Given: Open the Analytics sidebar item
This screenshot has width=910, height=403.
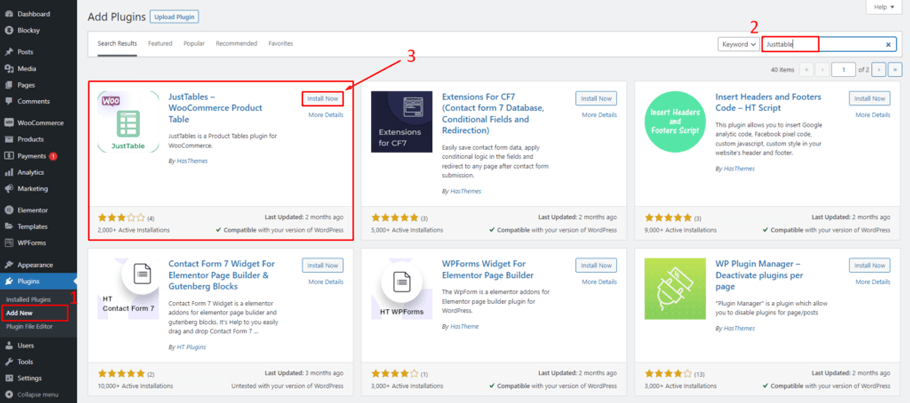Looking at the screenshot, I should click(30, 172).
